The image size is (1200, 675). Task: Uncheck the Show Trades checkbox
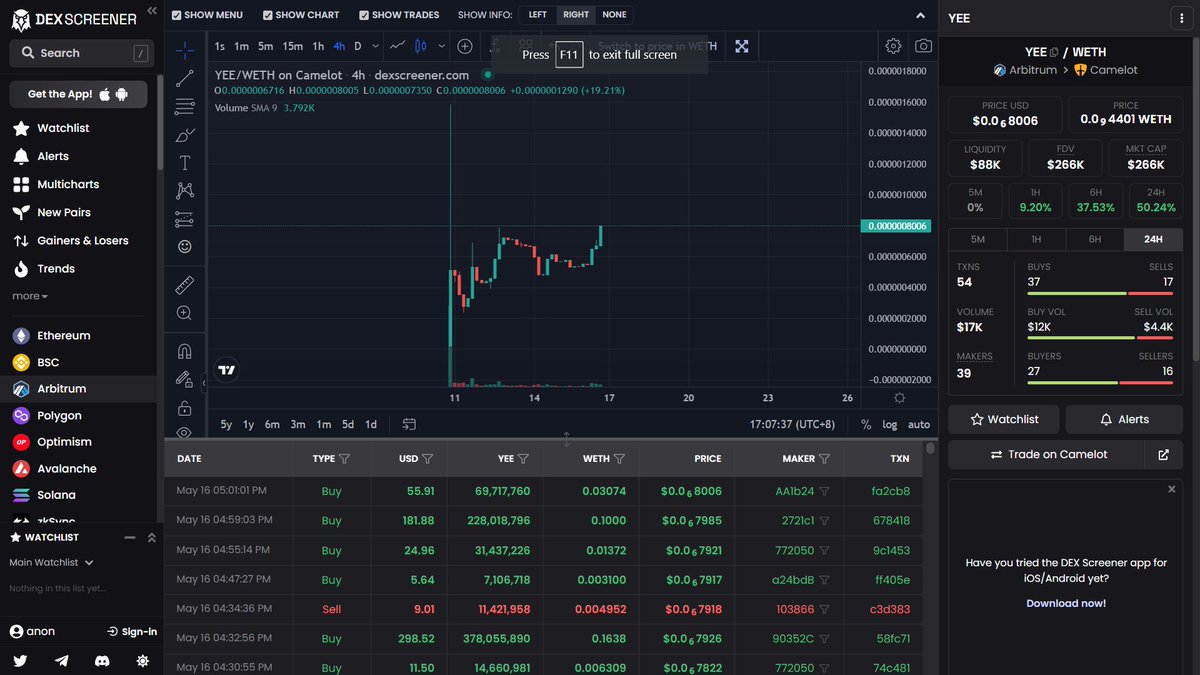pyautogui.click(x=364, y=15)
